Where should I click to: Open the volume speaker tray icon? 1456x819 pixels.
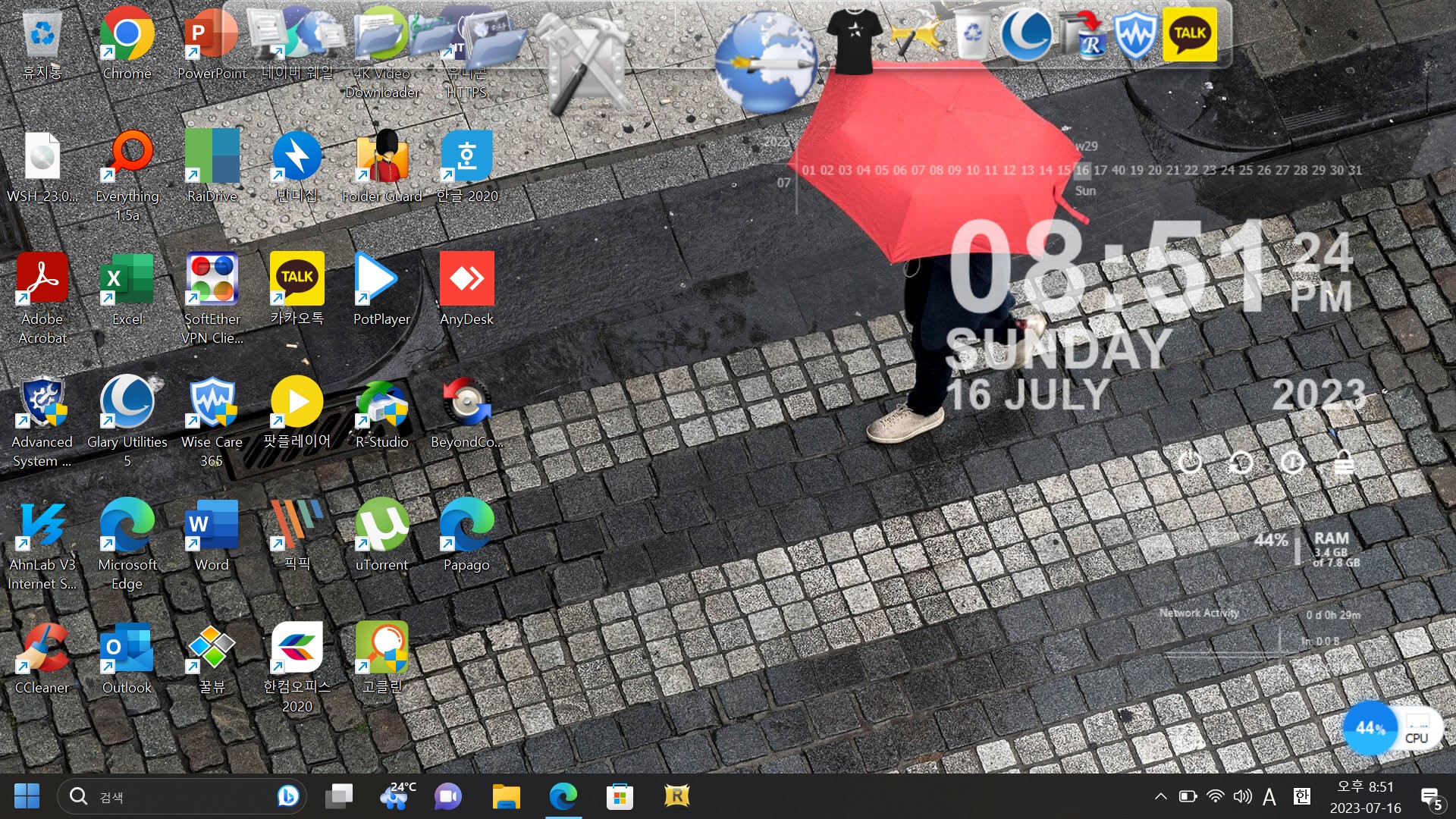pyautogui.click(x=1242, y=796)
